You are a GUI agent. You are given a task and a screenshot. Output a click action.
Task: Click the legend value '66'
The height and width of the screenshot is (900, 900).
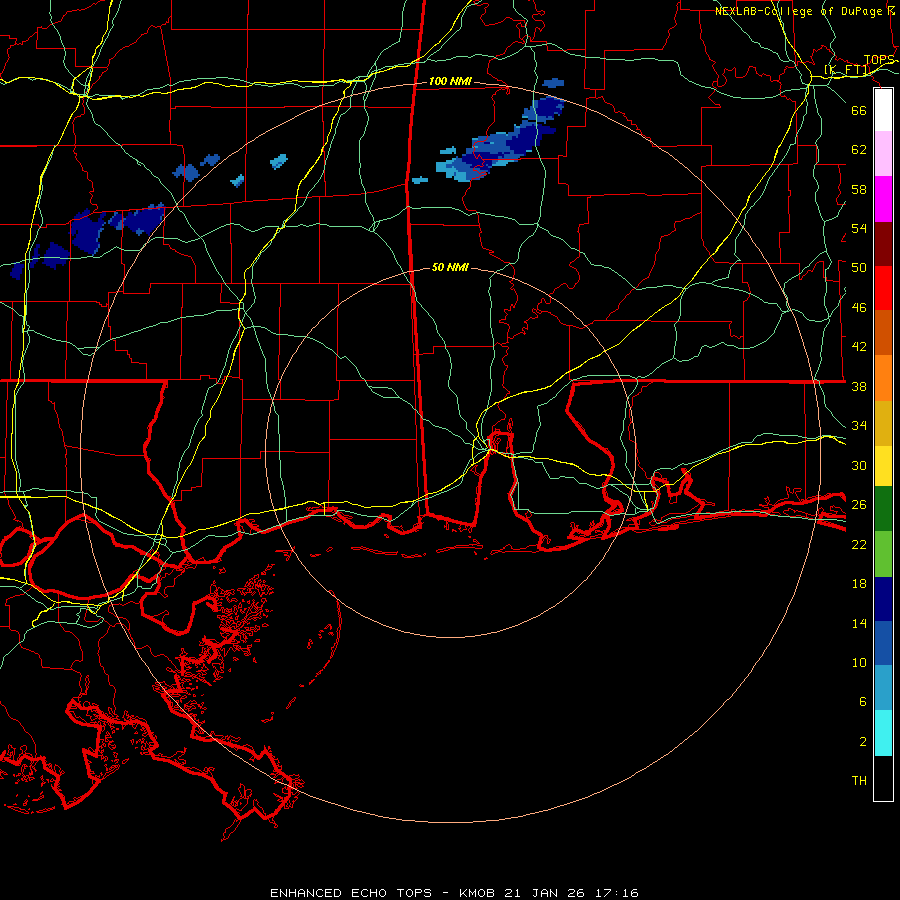click(x=859, y=110)
